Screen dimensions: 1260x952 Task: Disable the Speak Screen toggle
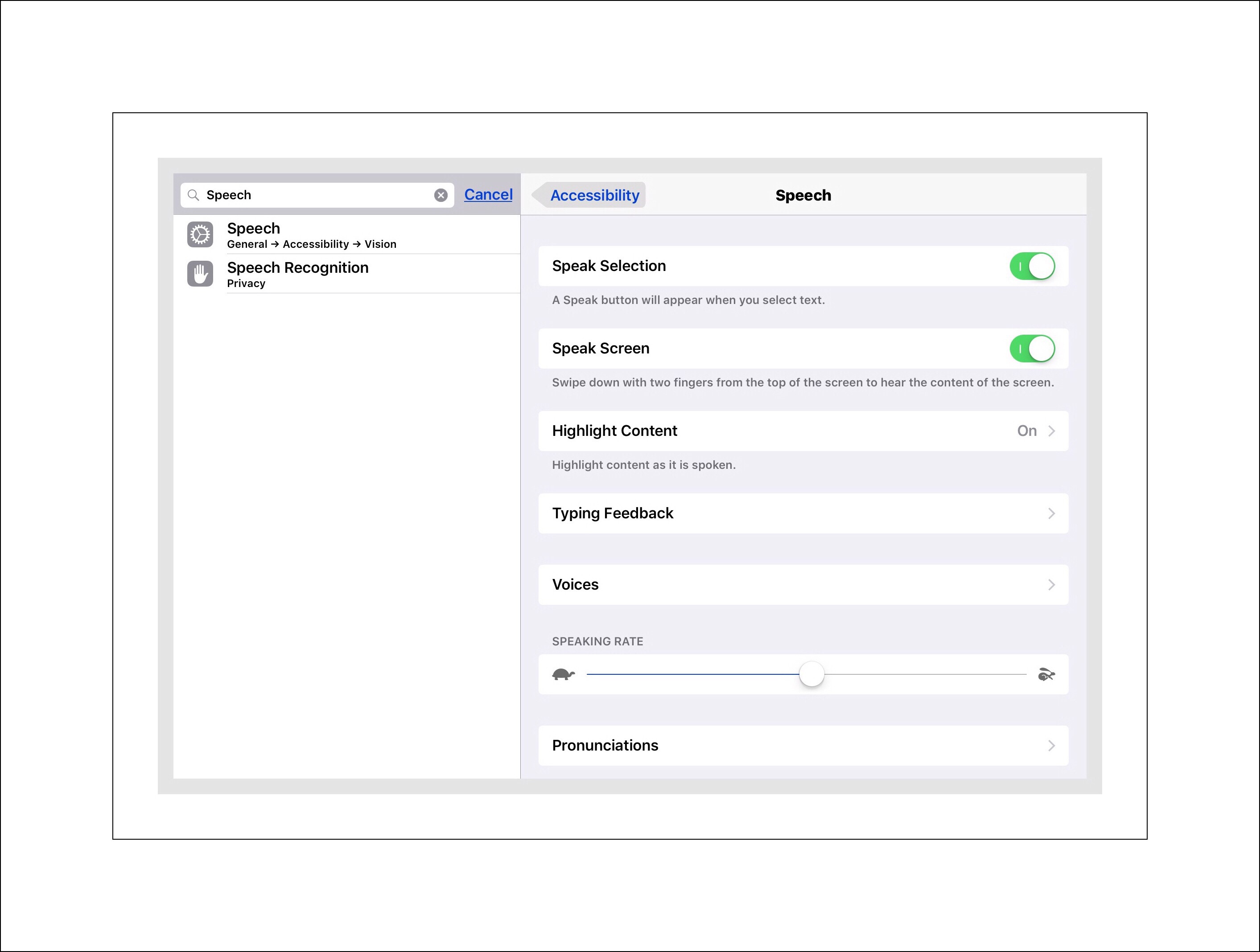tap(1032, 349)
